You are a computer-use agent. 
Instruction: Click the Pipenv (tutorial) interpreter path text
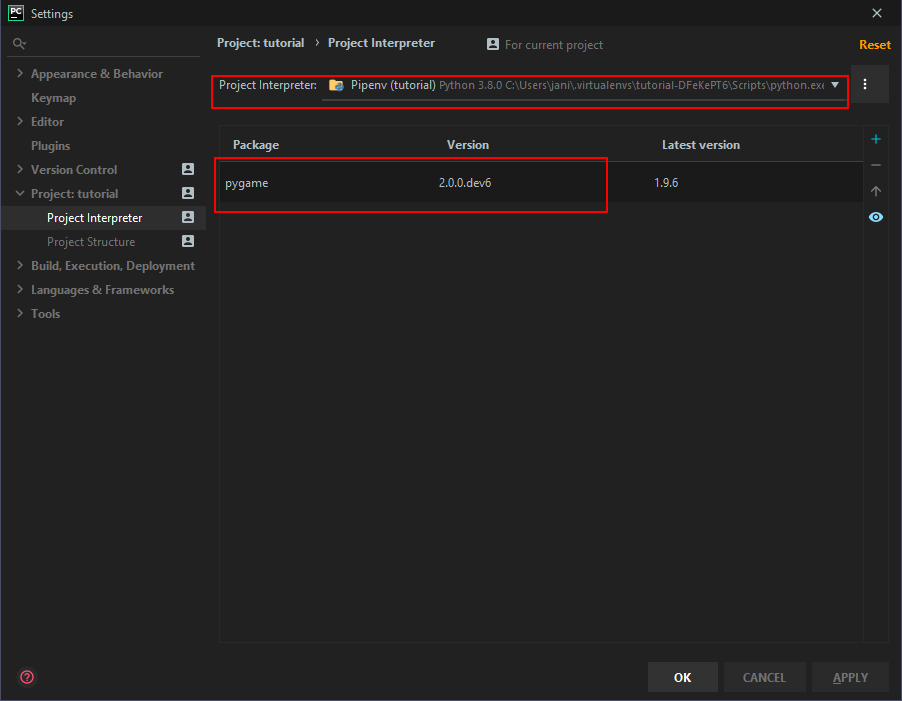point(587,85)
